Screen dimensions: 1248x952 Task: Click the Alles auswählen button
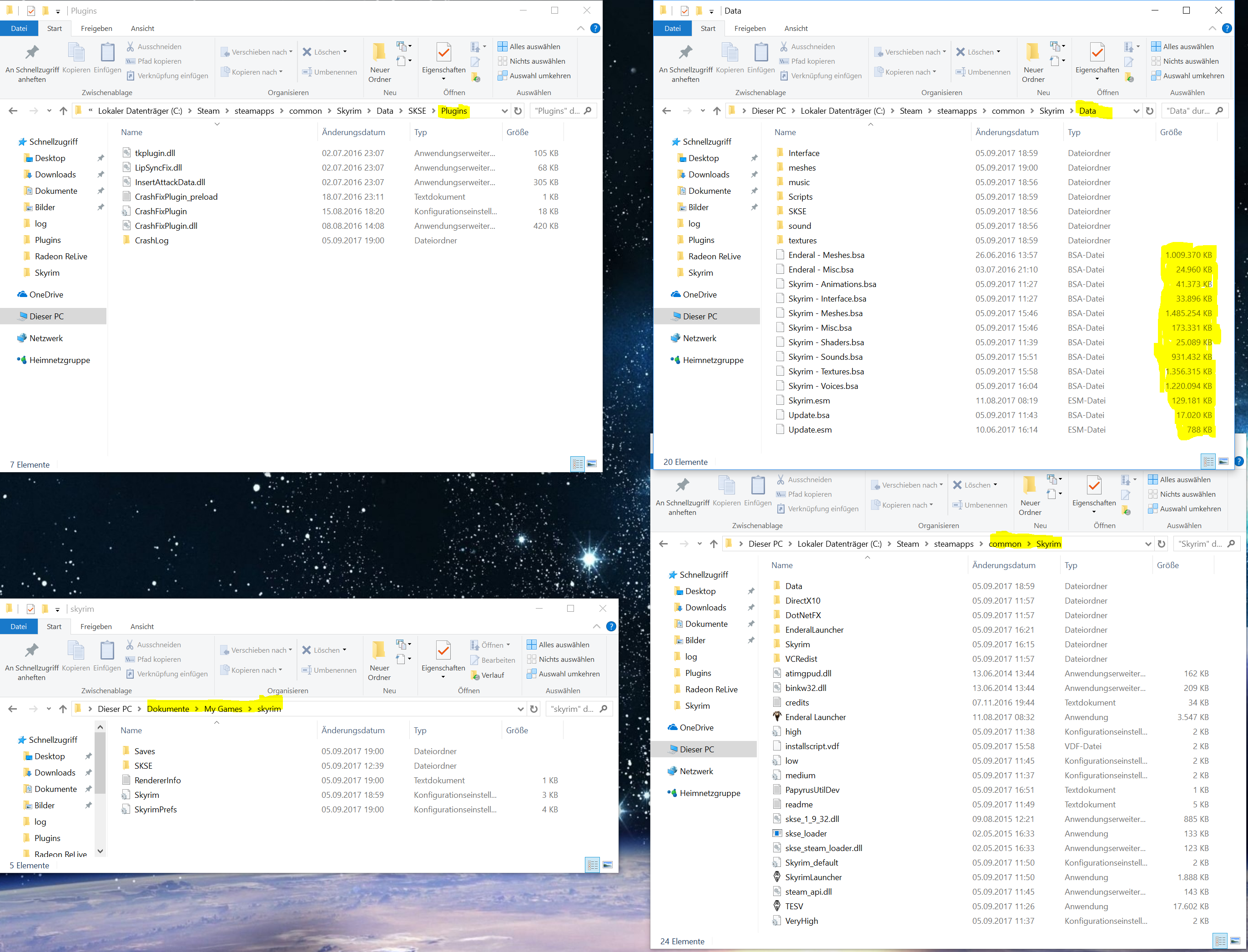(530, 46)
